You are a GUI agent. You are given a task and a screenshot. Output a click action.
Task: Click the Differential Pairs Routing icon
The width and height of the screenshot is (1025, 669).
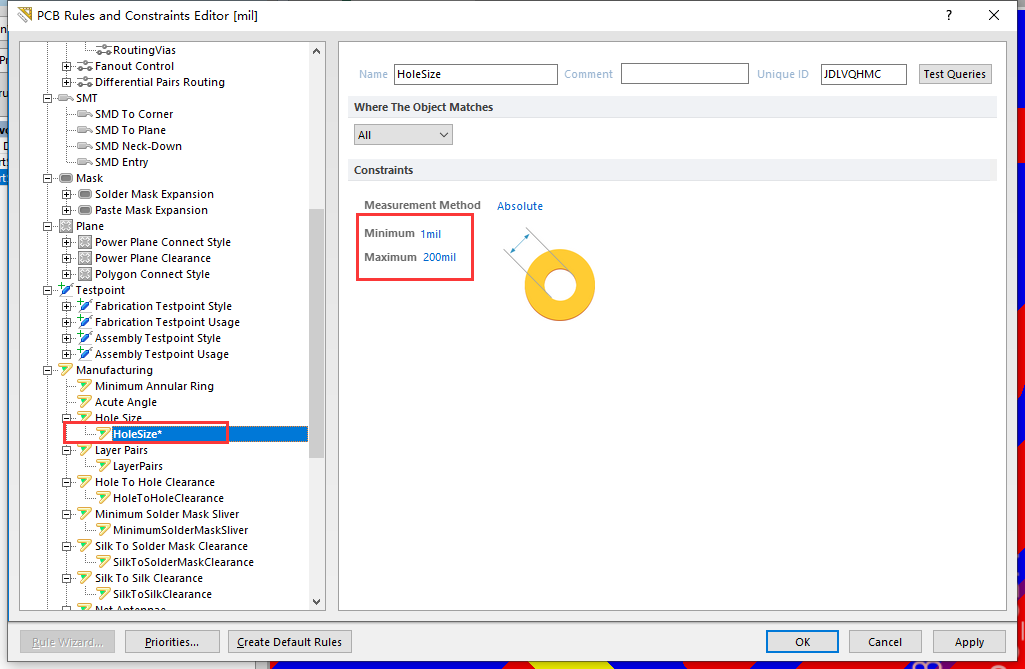click(x=84, y=82)
